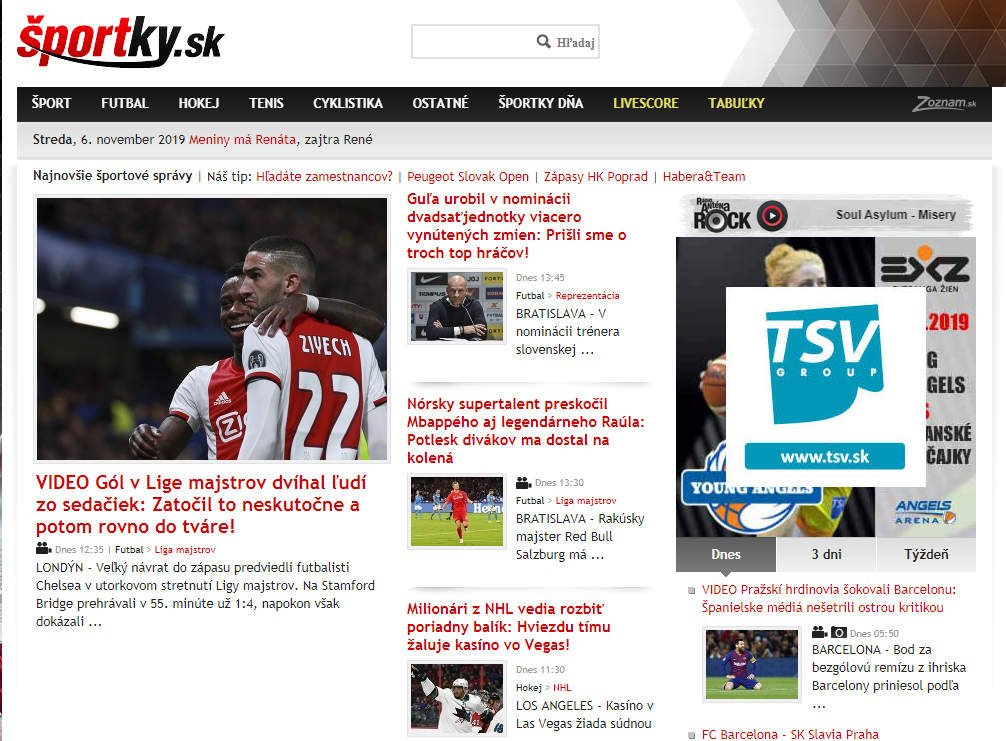Click the search magnifier Hľadaj button
Image resolution: width=1006 pixels, height=741 pixels.
[567, 42]
